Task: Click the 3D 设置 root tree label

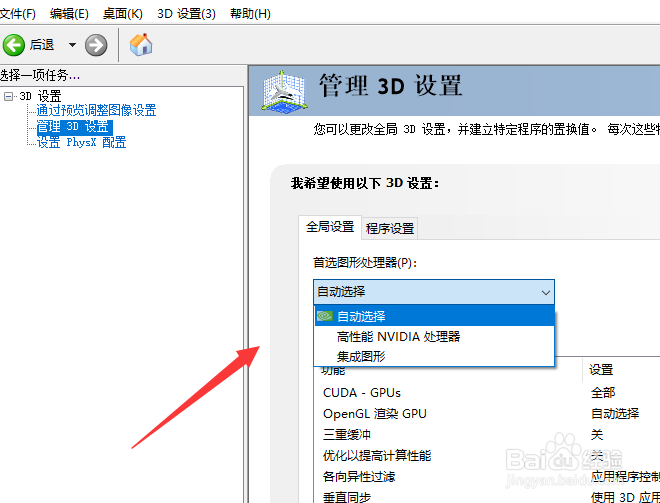Action: pos(40,96)
